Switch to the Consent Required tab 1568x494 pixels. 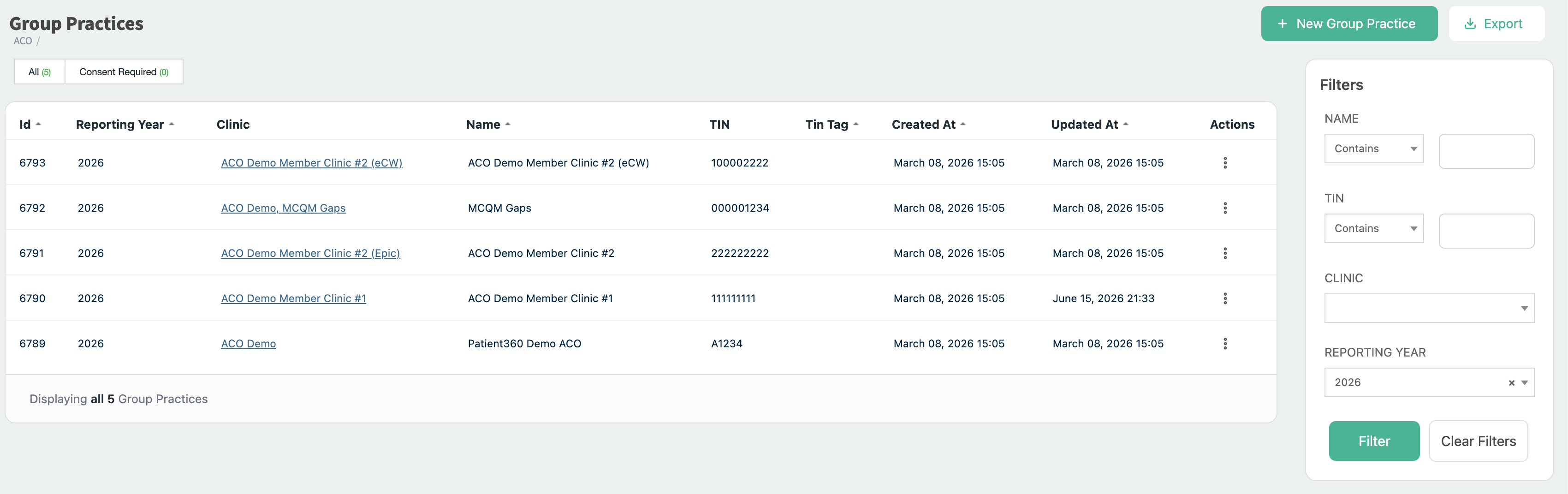[x=124, y=72]
